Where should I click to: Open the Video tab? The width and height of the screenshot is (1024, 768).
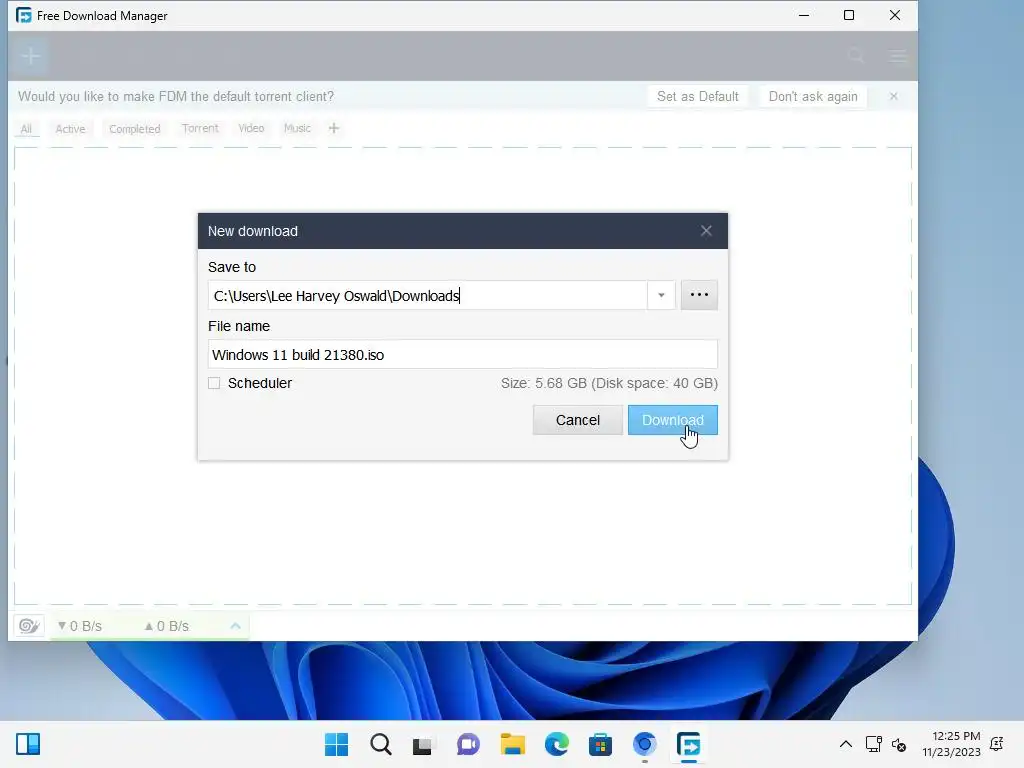tap(251, 129)
